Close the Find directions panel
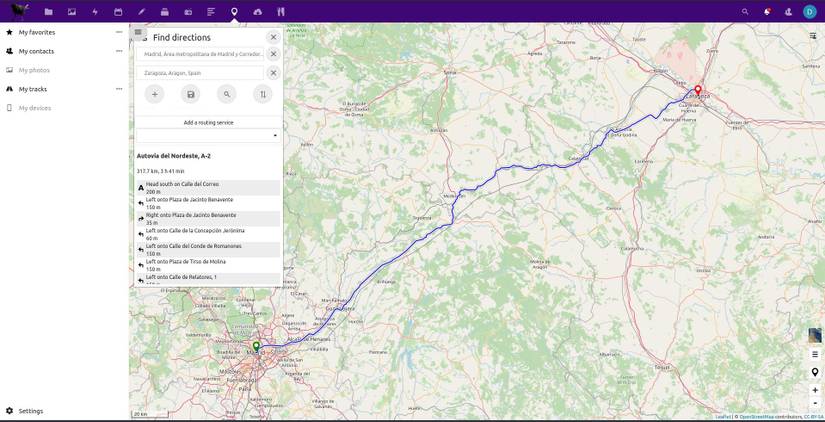The image size is (825, 422). pos(273,37)
